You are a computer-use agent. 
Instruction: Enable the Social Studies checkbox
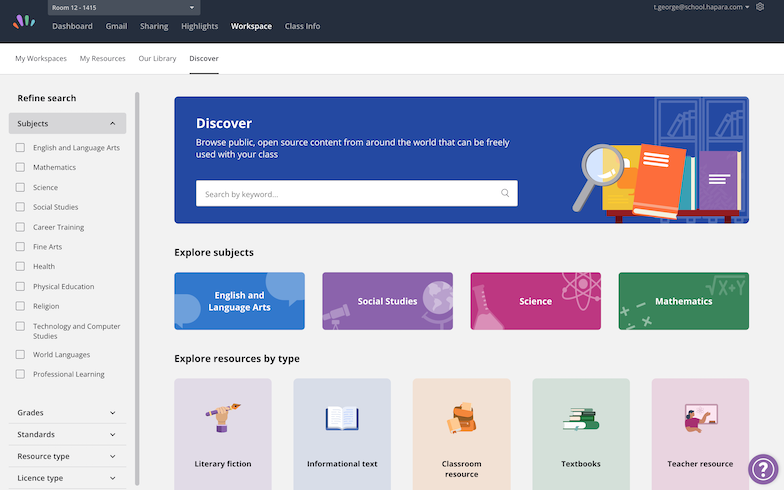20,206
